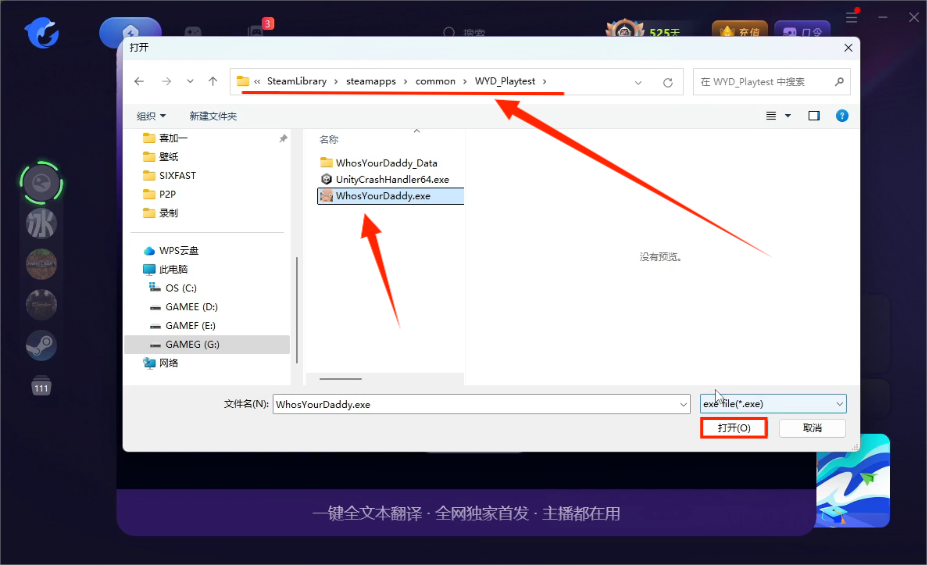
Task: Open the tab with badge 3
Action: [x=259, y=30]
